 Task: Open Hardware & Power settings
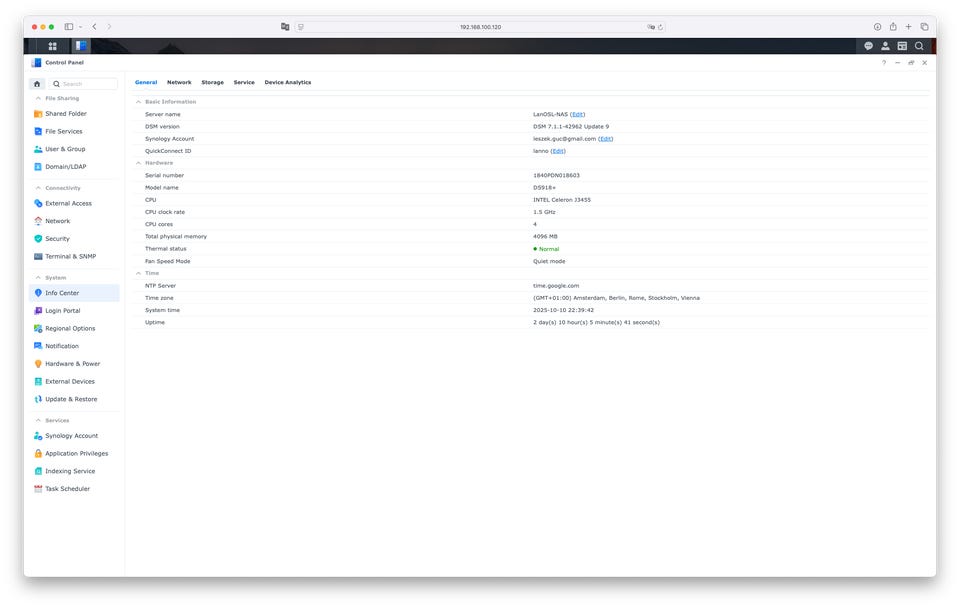(74, 364)
